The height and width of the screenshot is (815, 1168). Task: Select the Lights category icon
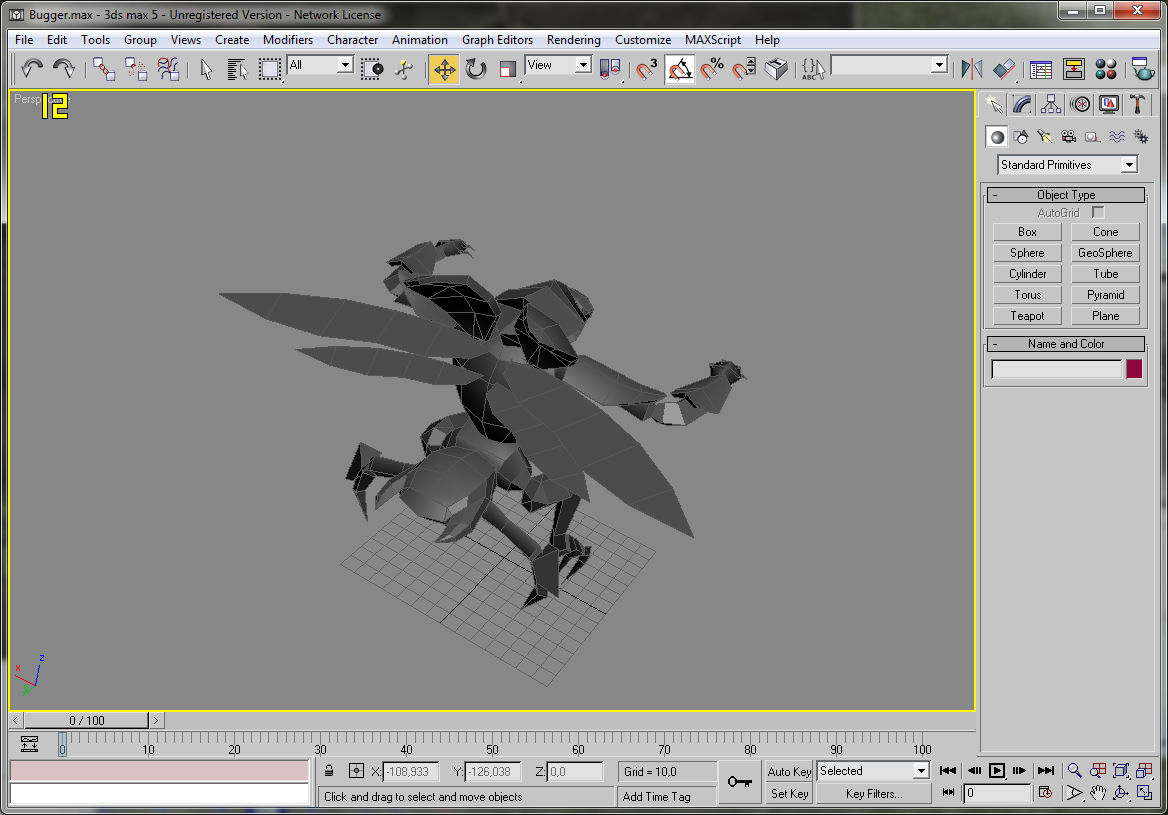click(x=1044, y=137)
